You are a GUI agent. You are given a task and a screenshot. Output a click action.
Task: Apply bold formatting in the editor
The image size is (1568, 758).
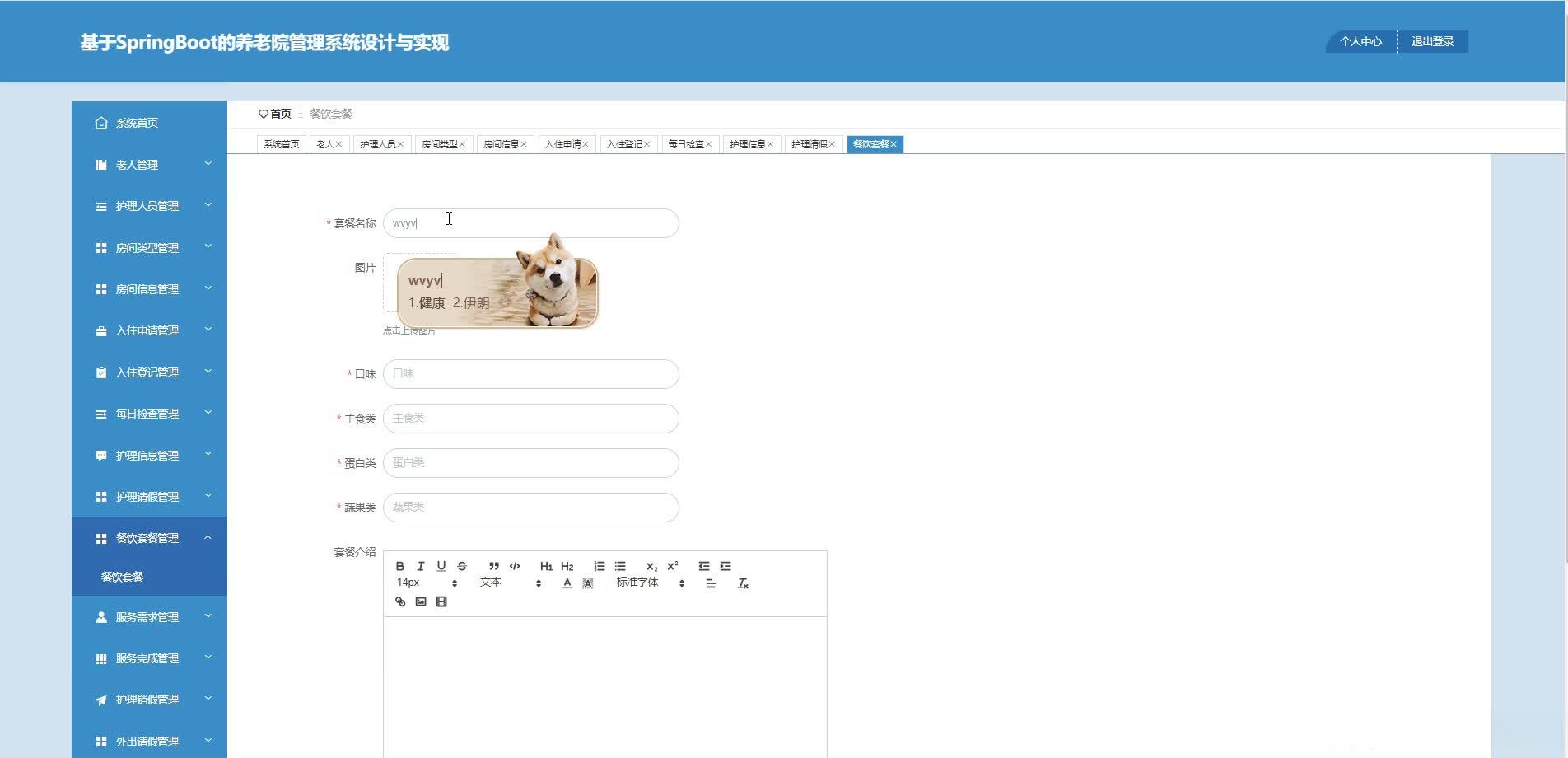pos(399,566)
